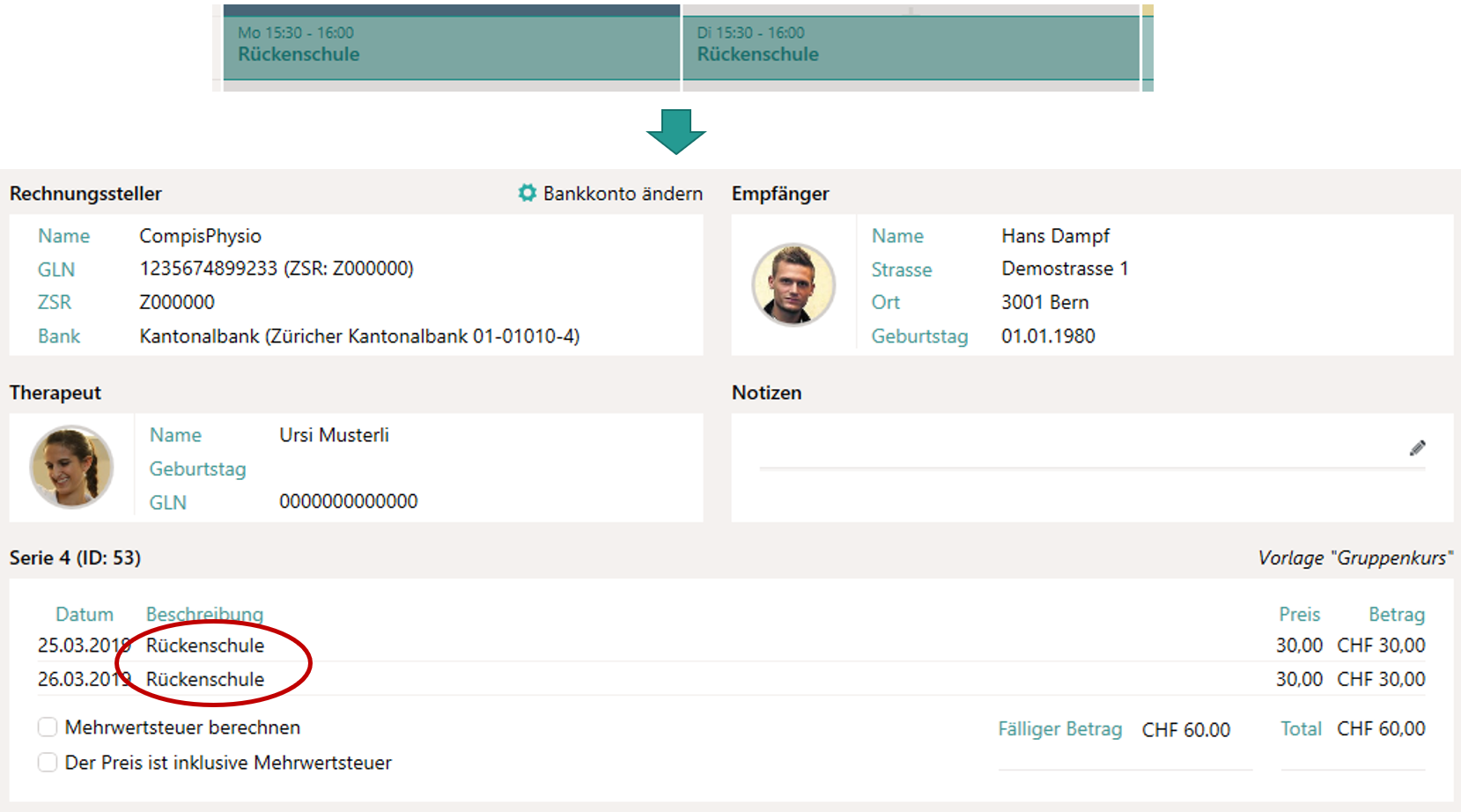1461x812 pixels.
Task: Click the Betrag column header
Action: [x=1397, y=615]
